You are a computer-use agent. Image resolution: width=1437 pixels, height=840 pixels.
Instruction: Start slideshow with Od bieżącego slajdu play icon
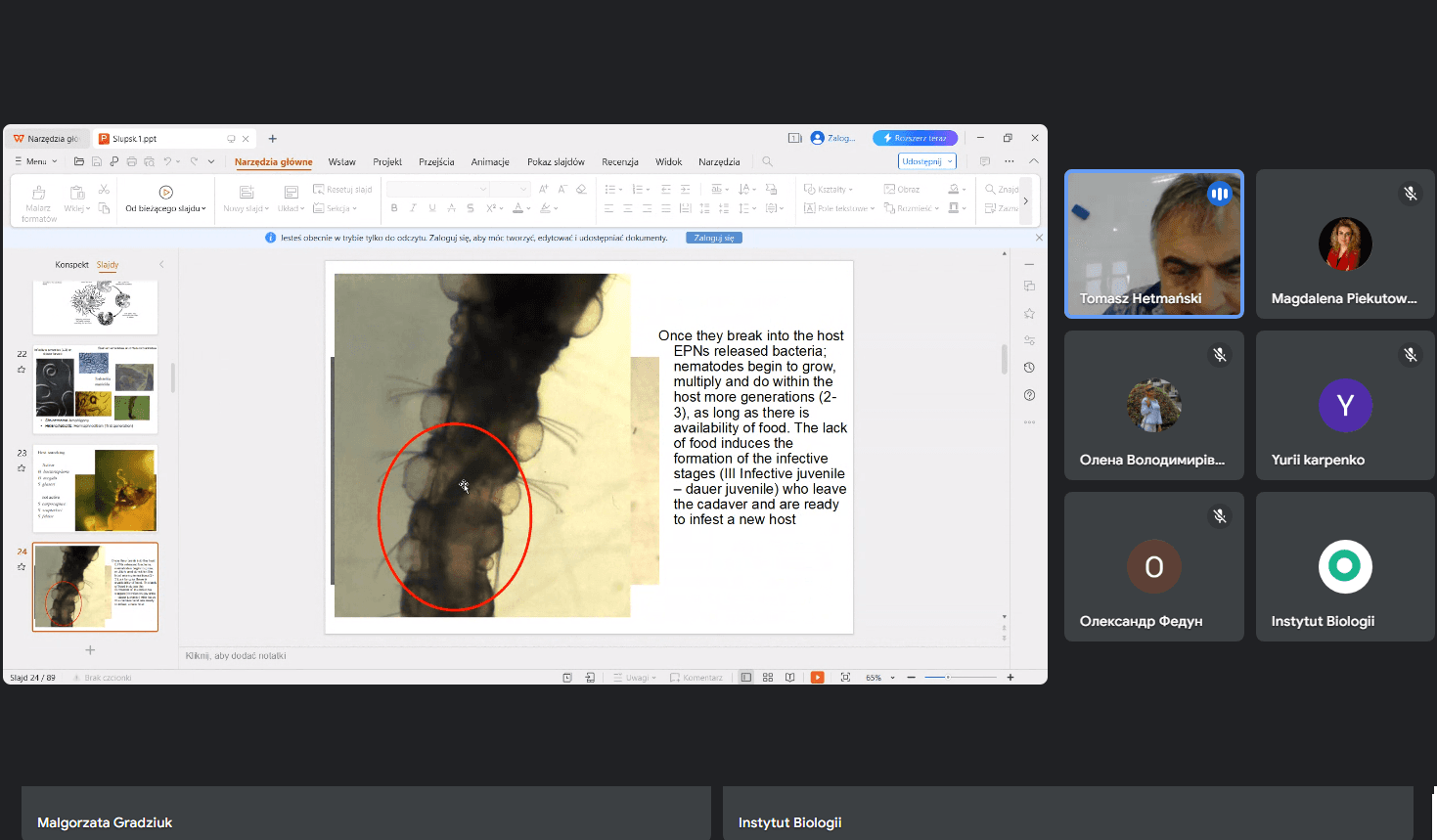pos(165,192)
